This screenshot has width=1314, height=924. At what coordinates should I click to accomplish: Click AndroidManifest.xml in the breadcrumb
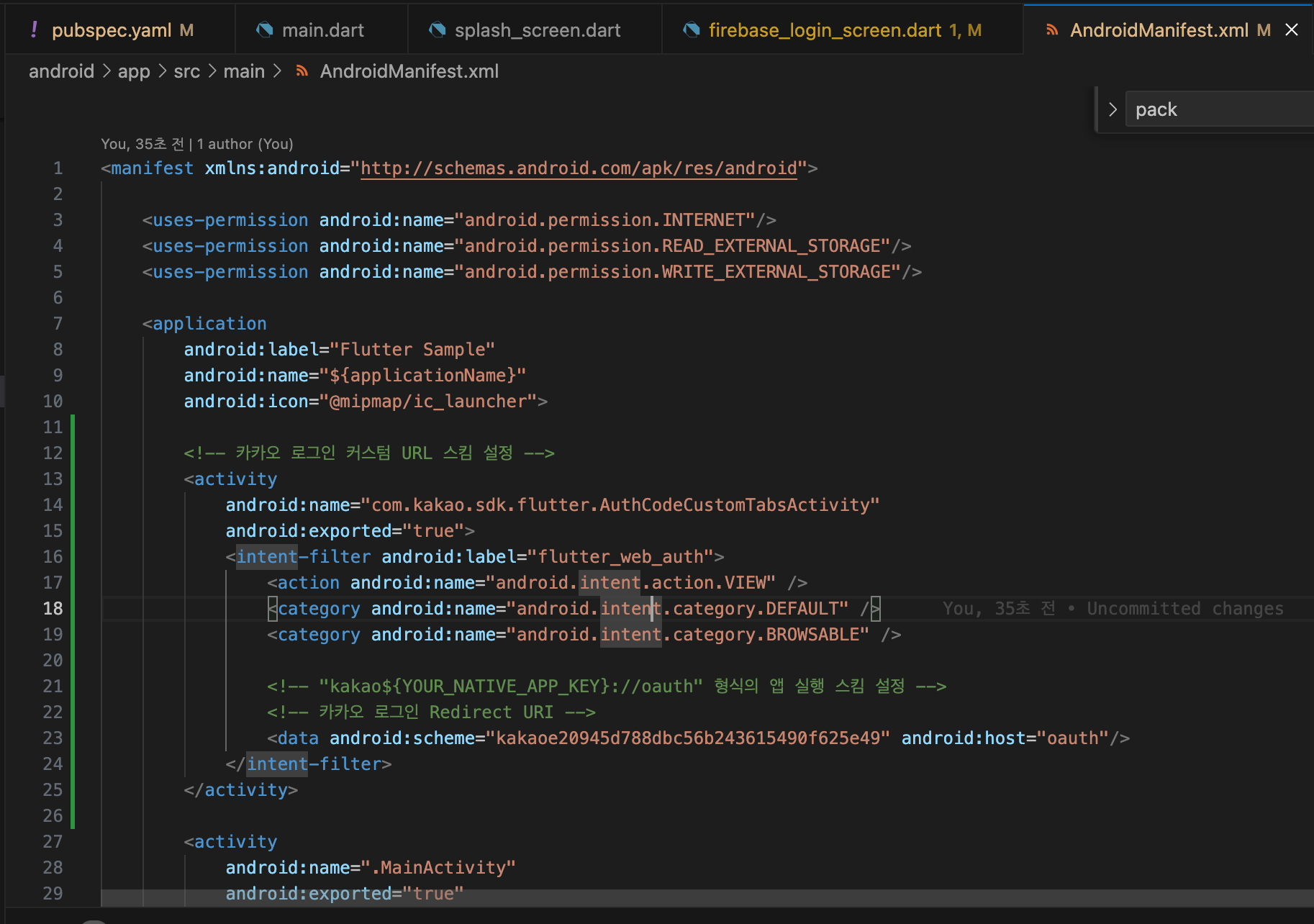[409, 71]
